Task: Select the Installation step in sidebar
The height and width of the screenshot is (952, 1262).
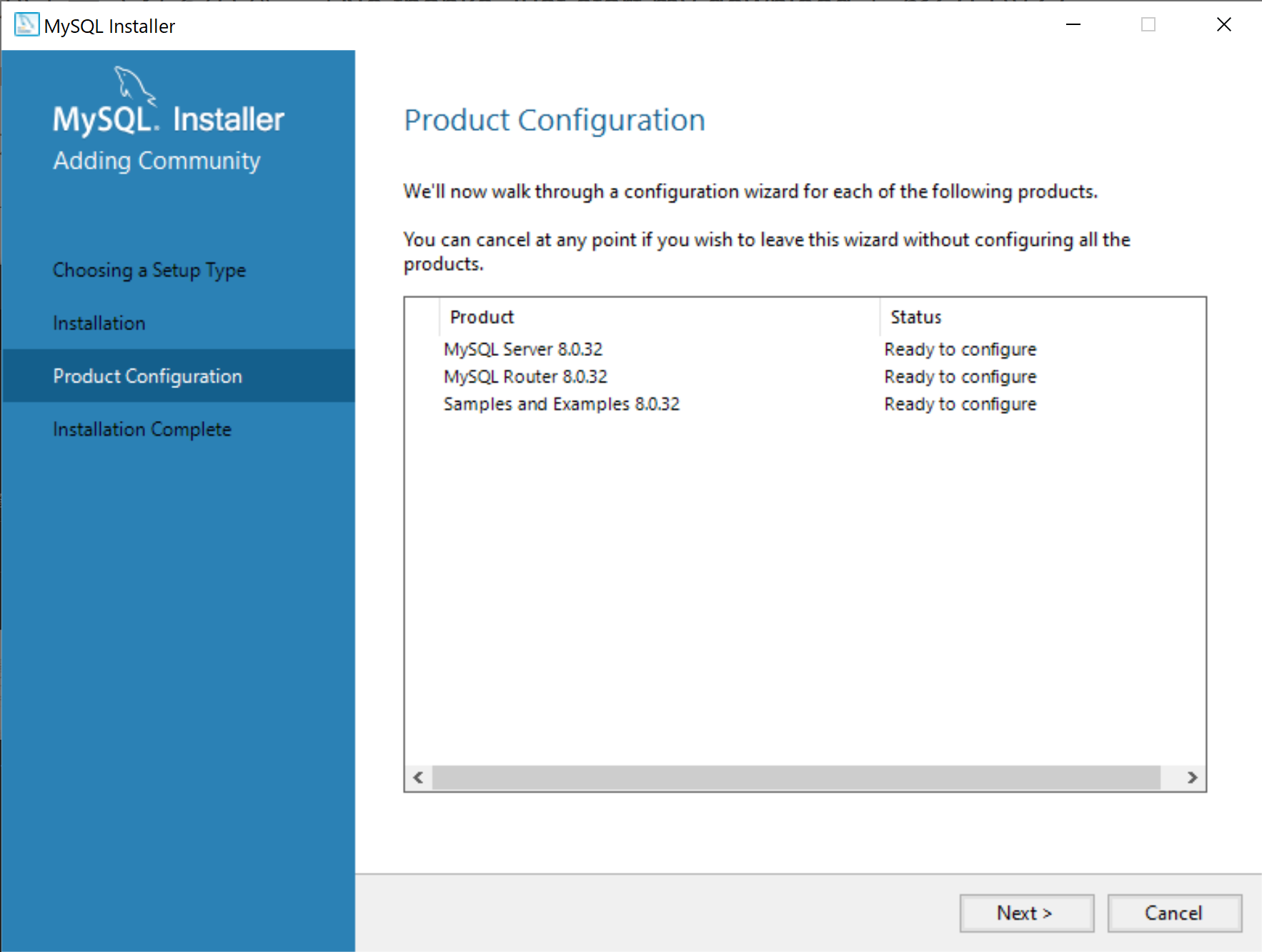Action: coord(99,322)
